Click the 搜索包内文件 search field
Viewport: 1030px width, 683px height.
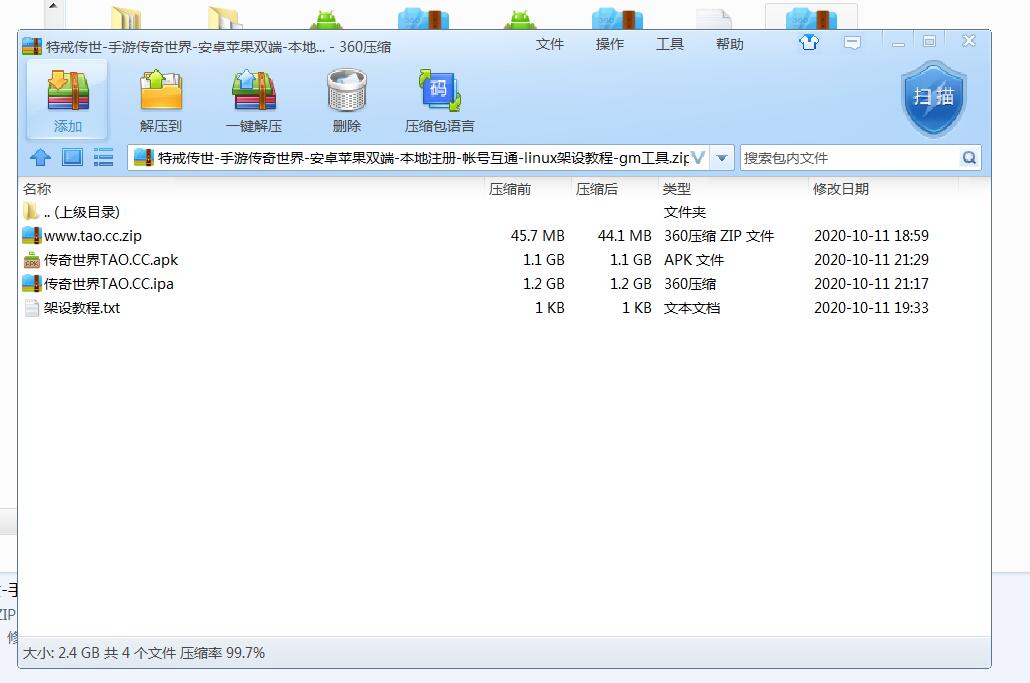[x=848, y=158]
